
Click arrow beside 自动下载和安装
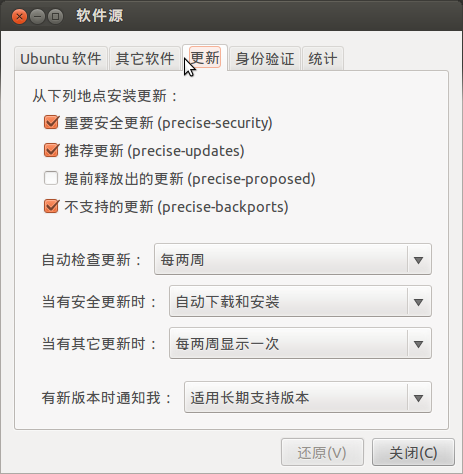(418, 302)
